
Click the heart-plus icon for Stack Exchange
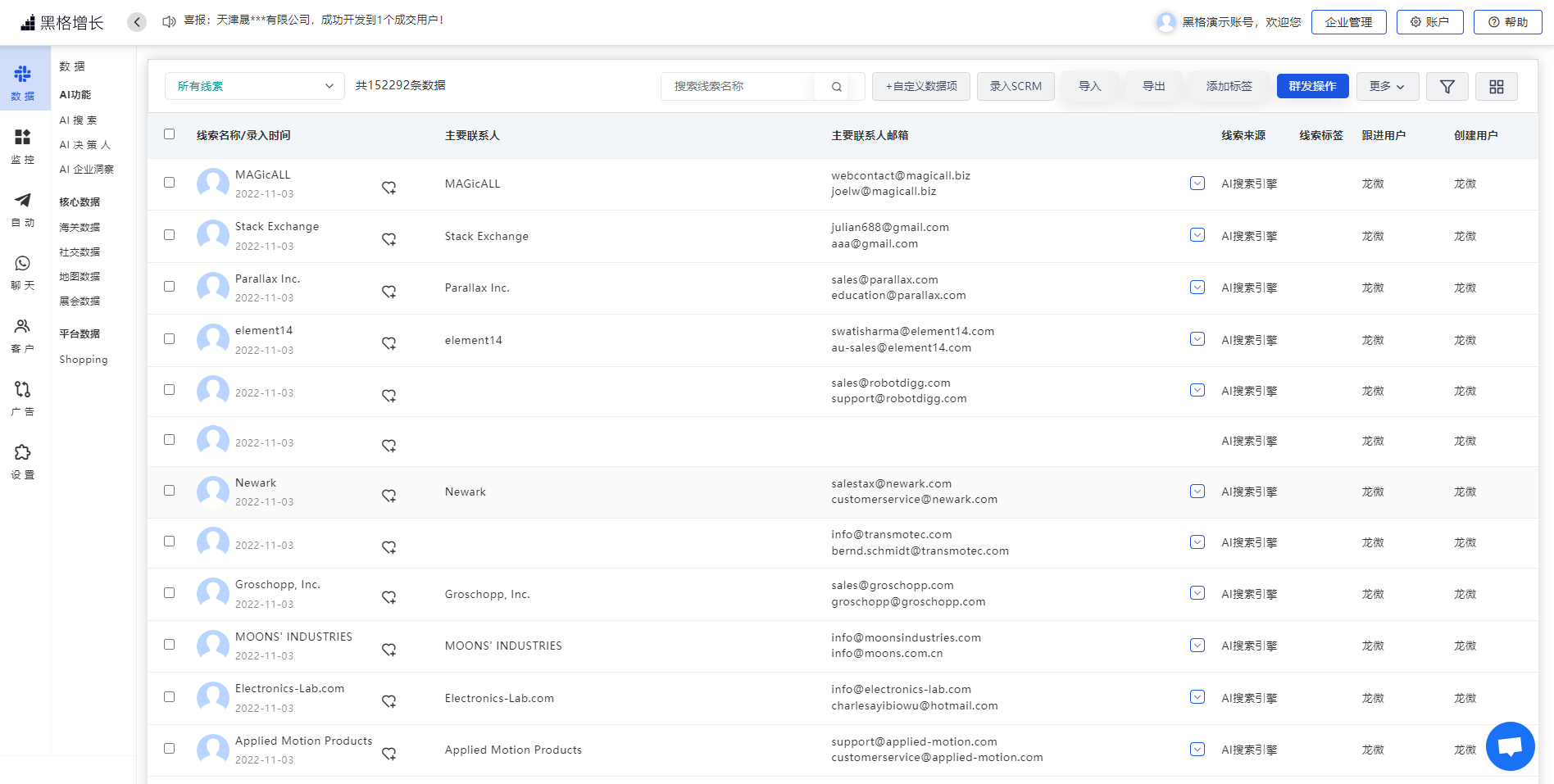click(389, 239)
